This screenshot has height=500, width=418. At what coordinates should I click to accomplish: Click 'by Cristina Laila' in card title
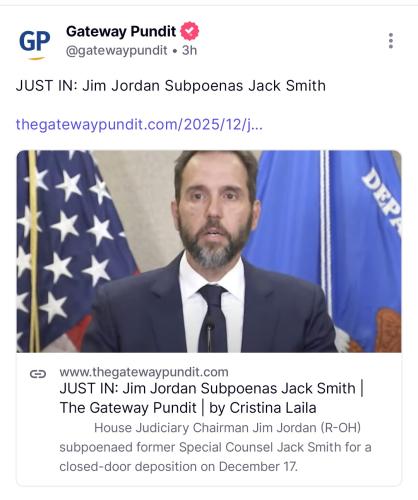[x=263, y=408]
